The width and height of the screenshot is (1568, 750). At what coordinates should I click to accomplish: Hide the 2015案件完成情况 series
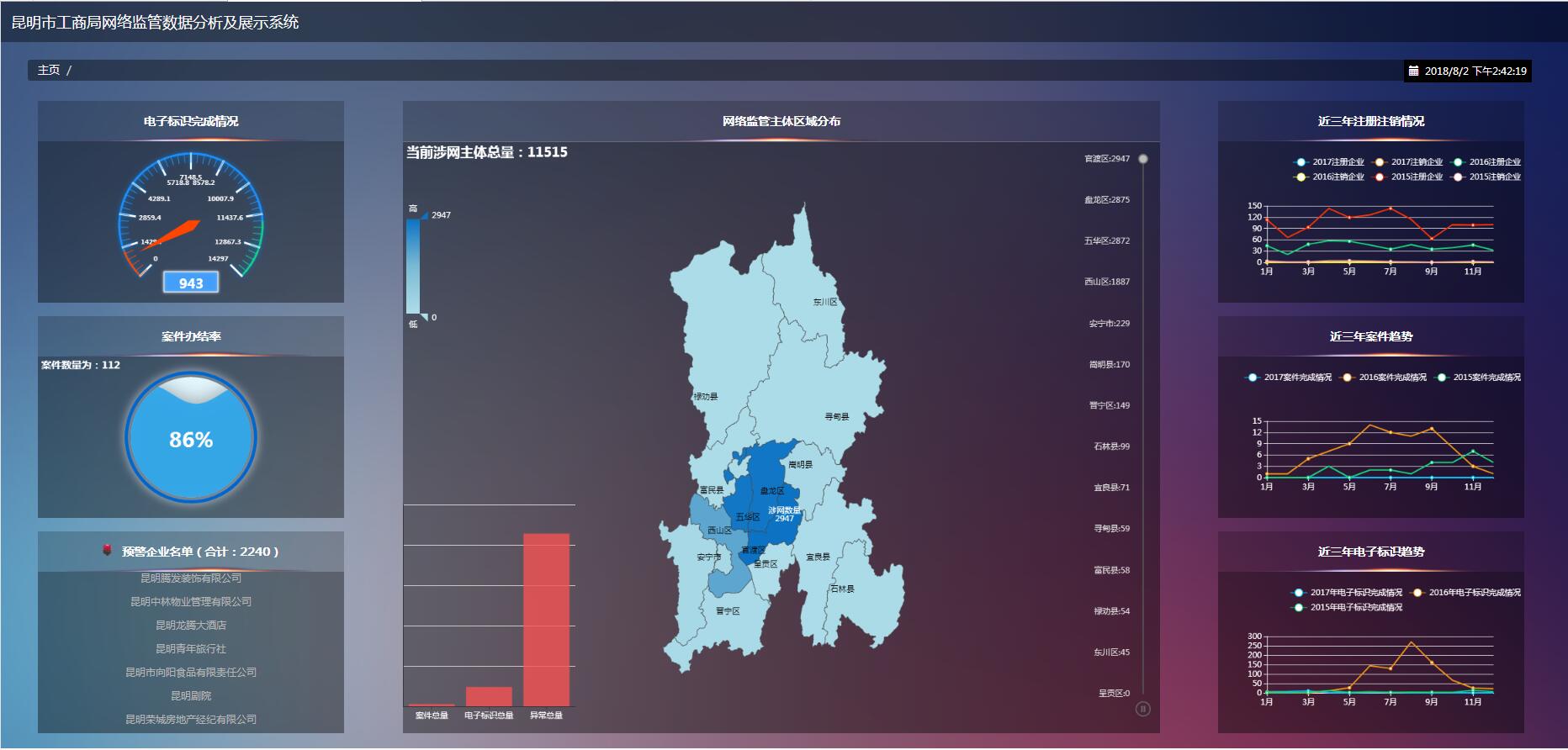point(1478,378)
